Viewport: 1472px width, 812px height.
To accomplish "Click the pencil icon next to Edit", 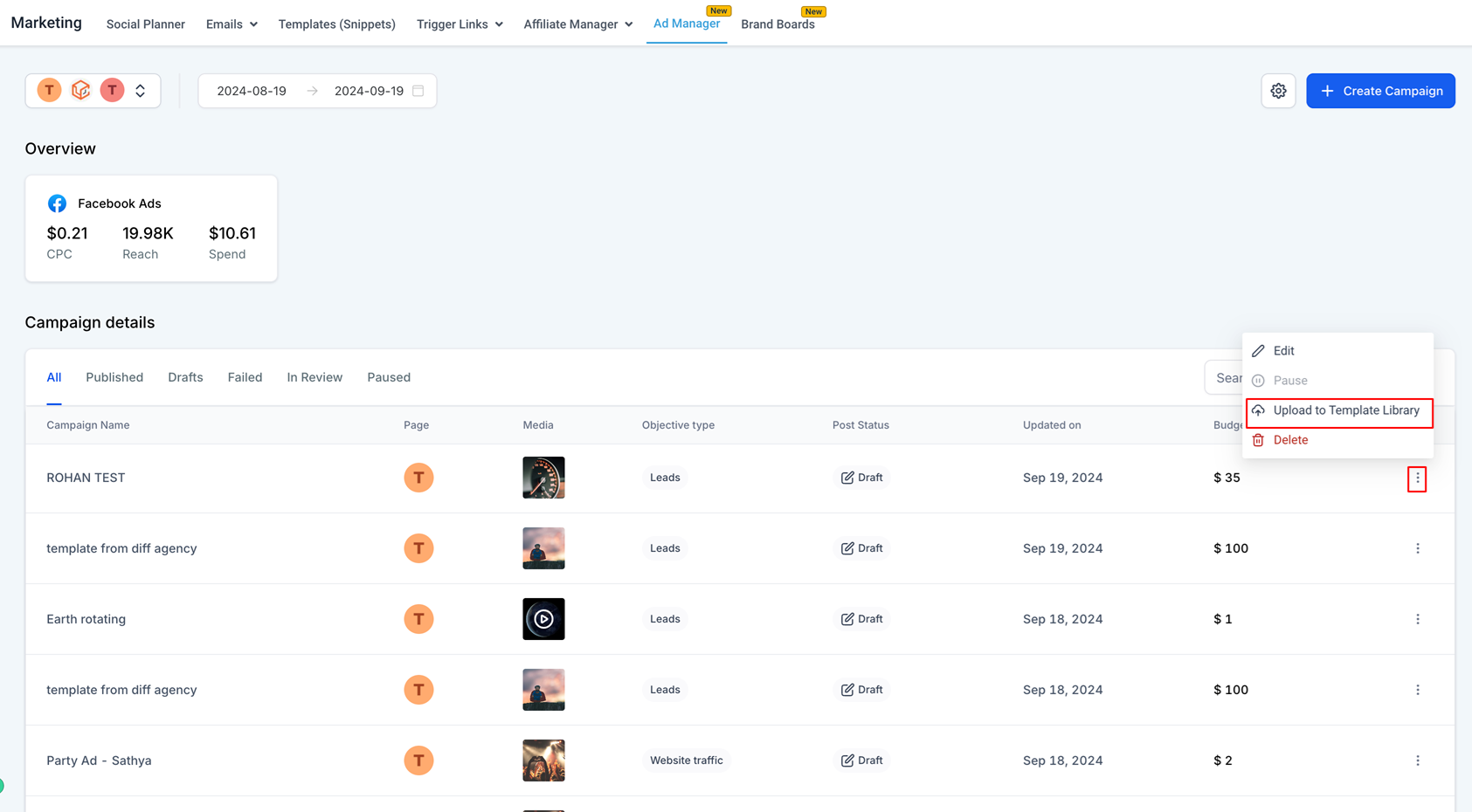I will (x=1258, y=350).
